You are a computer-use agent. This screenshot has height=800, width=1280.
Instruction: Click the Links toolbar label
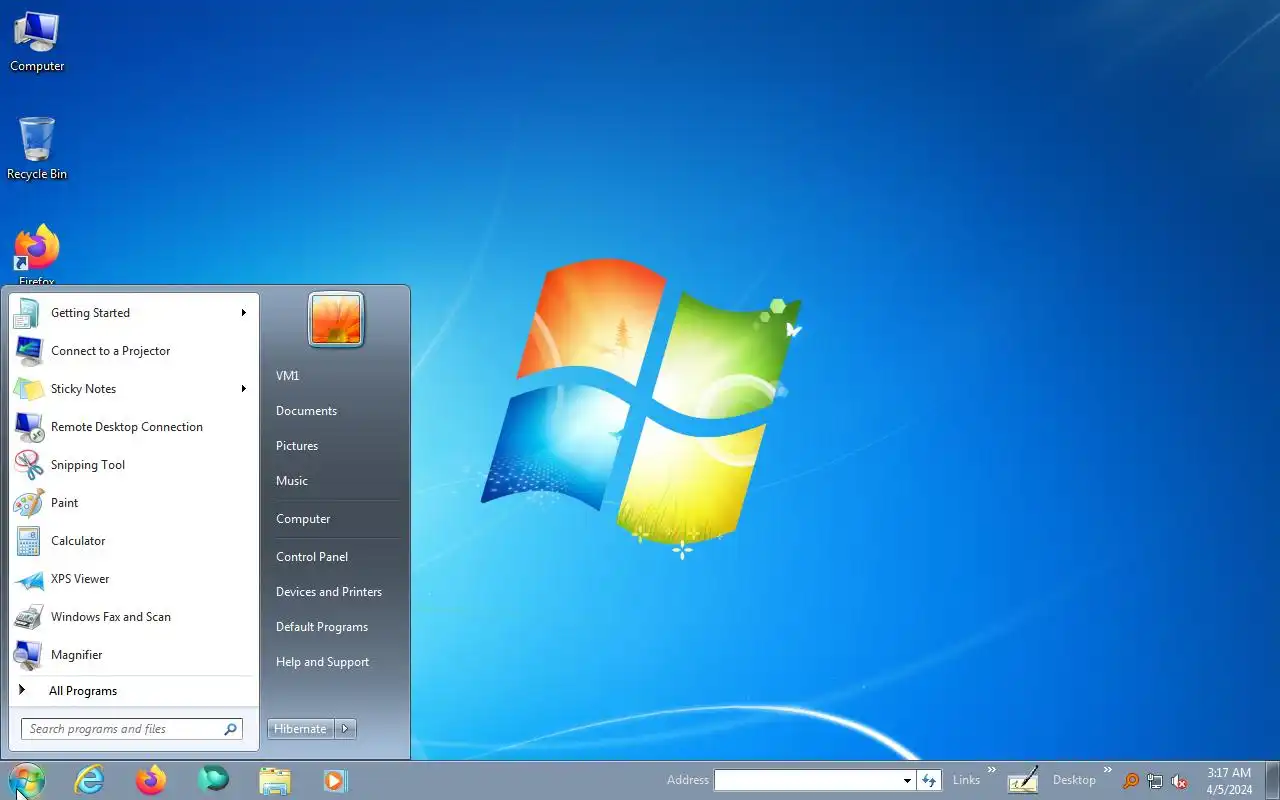[966, 780]
